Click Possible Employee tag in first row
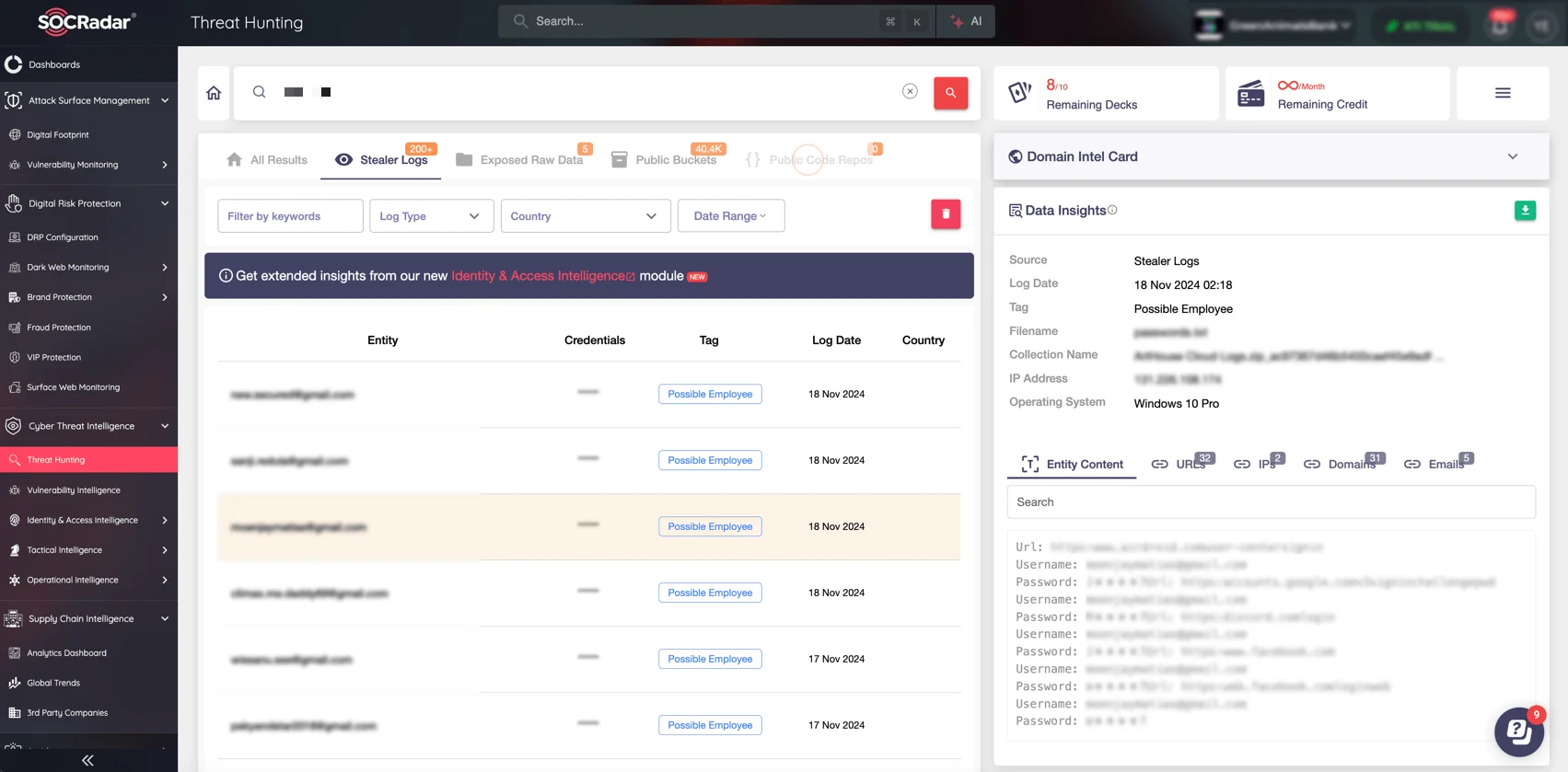The image size is (1568, 772). pos(710,394)
